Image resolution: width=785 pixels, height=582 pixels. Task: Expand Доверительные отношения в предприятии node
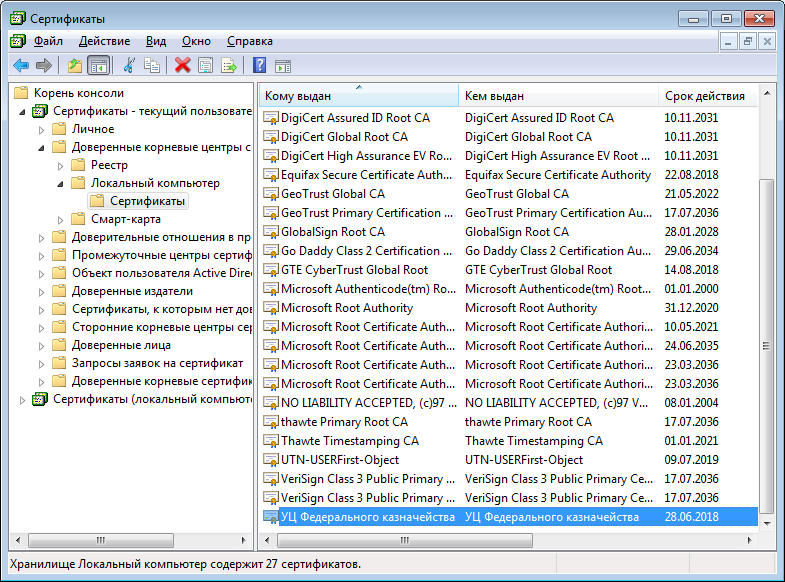pos(42,238)
